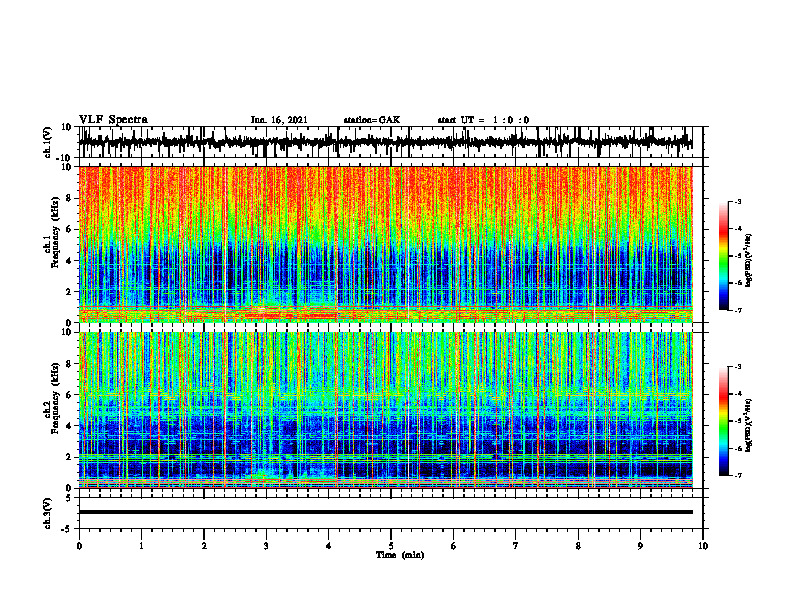Click the ch.2 spectrogram color scale bar
The image size is (792, 612).
(724, 421)
